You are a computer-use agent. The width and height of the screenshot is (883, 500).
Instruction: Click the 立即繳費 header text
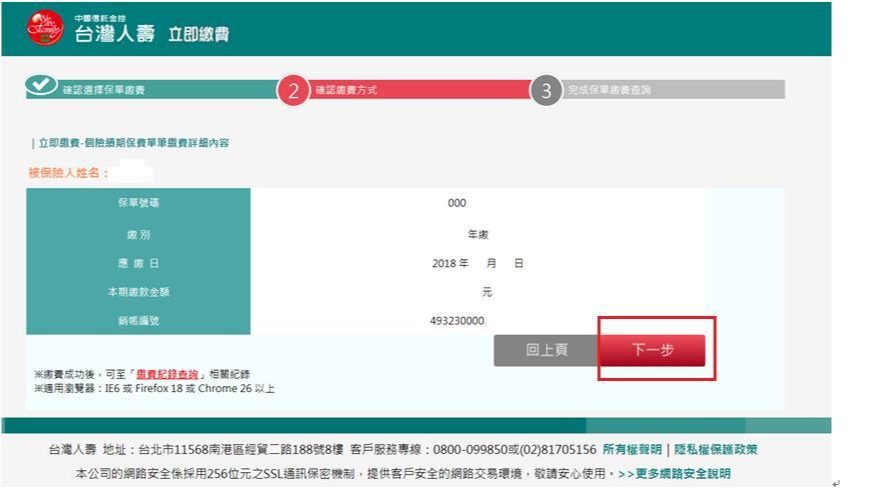198,34
